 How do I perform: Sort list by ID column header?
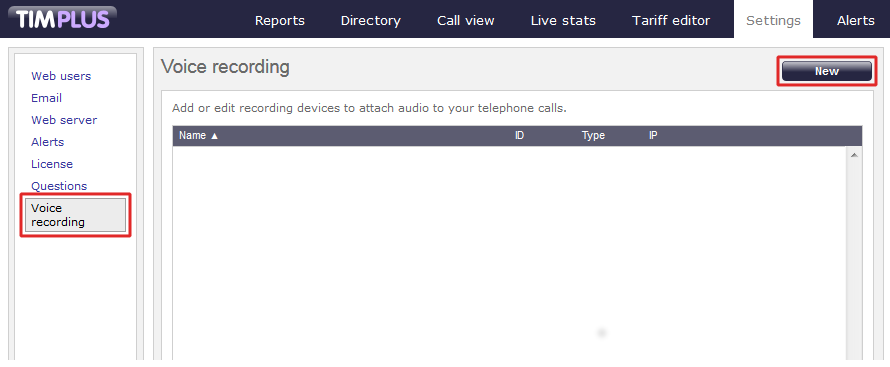519,136
